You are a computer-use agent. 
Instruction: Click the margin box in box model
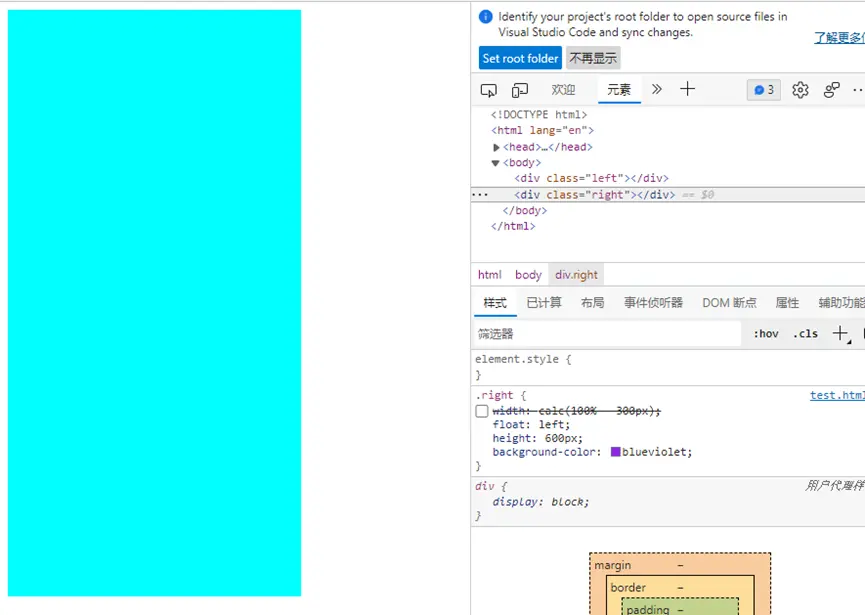click(612, 565)
